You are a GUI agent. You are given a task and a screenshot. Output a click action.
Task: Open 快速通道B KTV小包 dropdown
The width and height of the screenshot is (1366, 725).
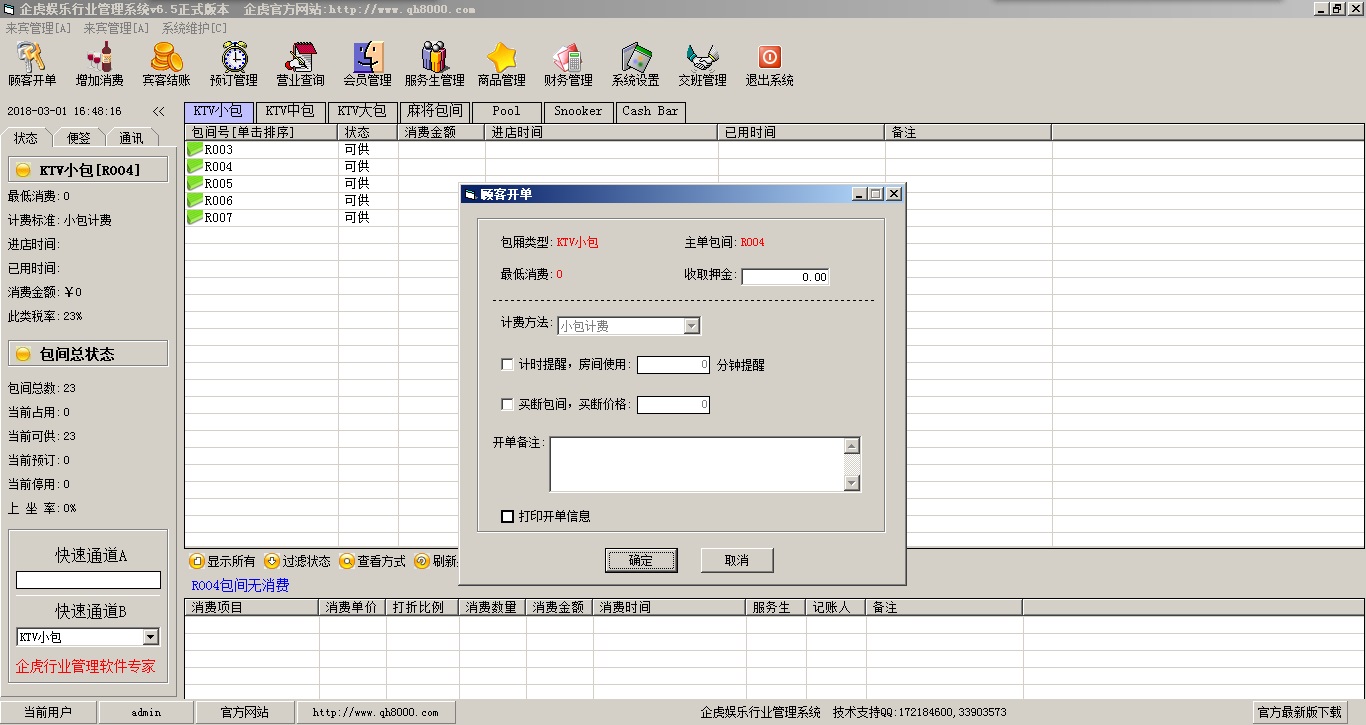point(150,637)
